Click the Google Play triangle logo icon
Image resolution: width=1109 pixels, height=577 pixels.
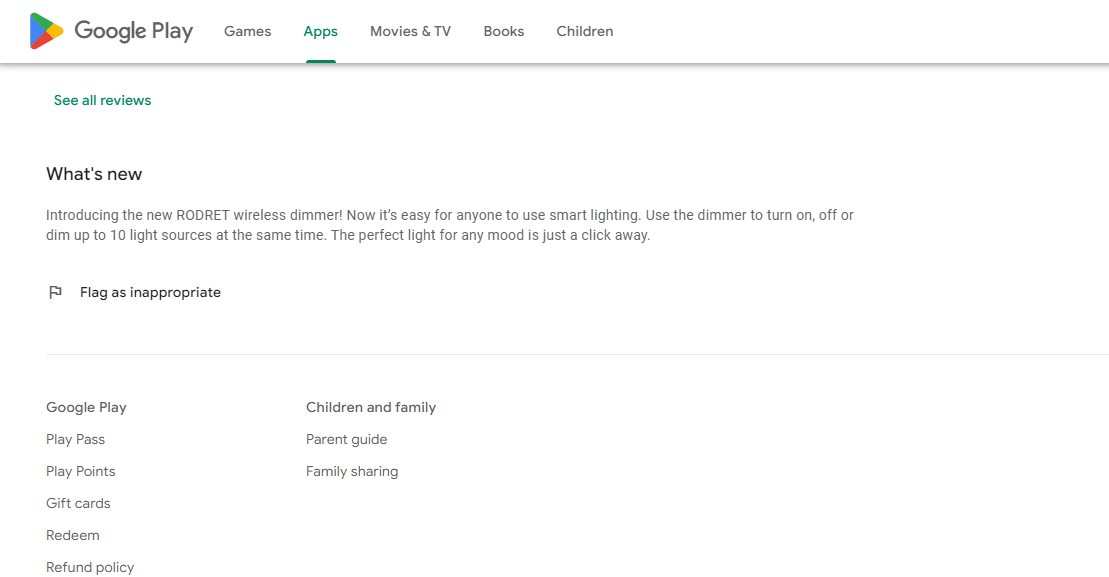point(47,31)
